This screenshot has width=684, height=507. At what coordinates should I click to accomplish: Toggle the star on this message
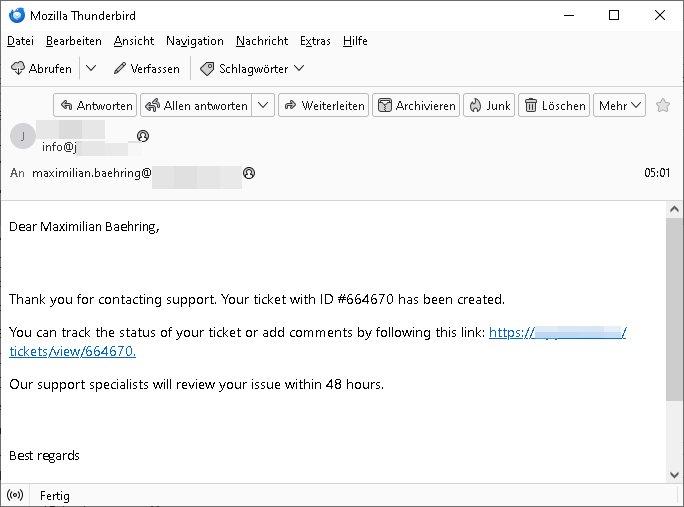662,105
